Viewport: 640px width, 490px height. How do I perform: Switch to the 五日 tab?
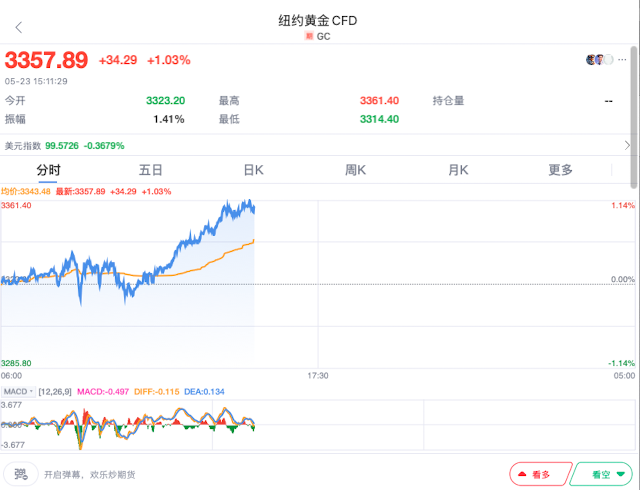coord(151,170)
